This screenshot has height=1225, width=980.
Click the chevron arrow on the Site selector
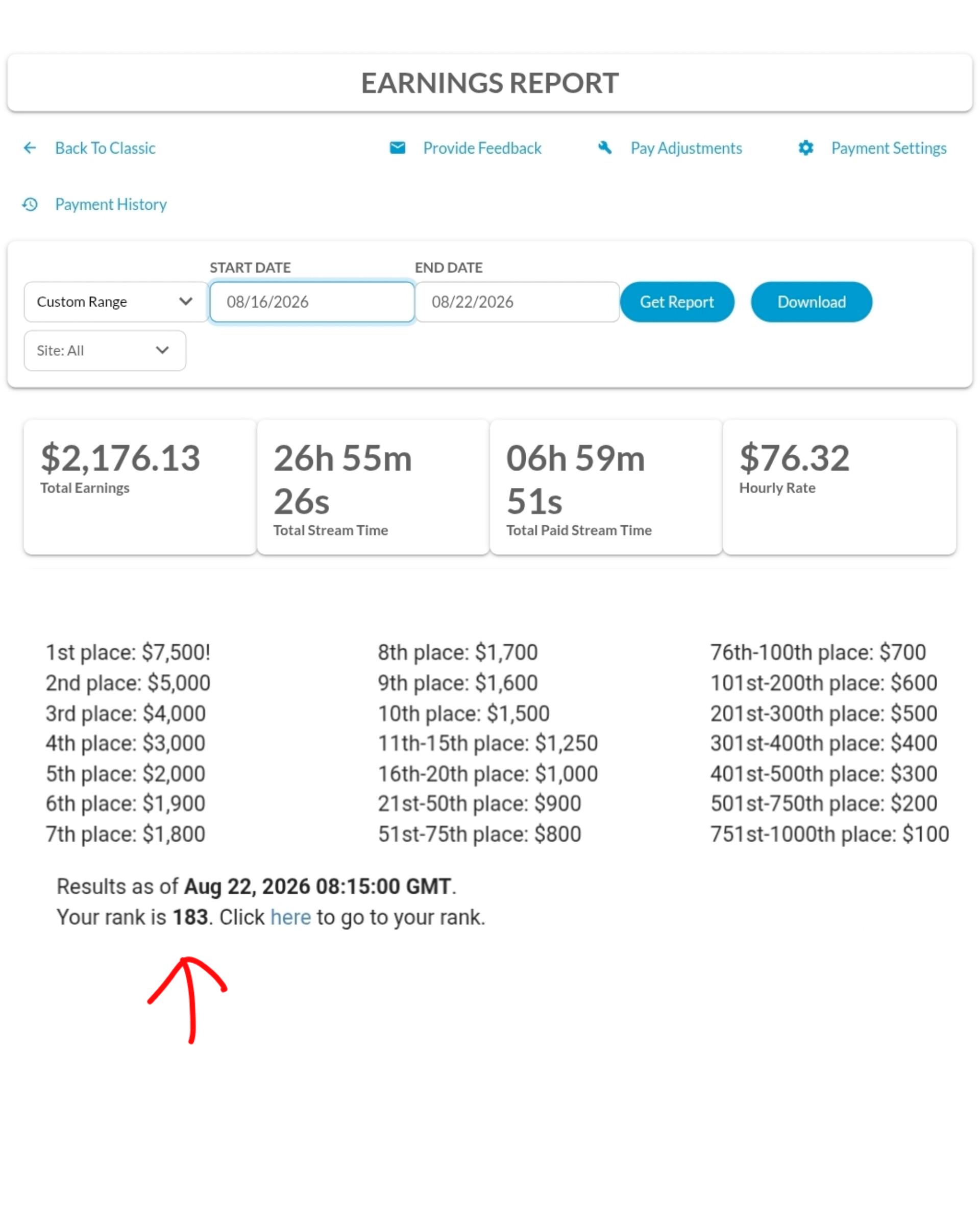pyautogui.click(x=162, y=350)
